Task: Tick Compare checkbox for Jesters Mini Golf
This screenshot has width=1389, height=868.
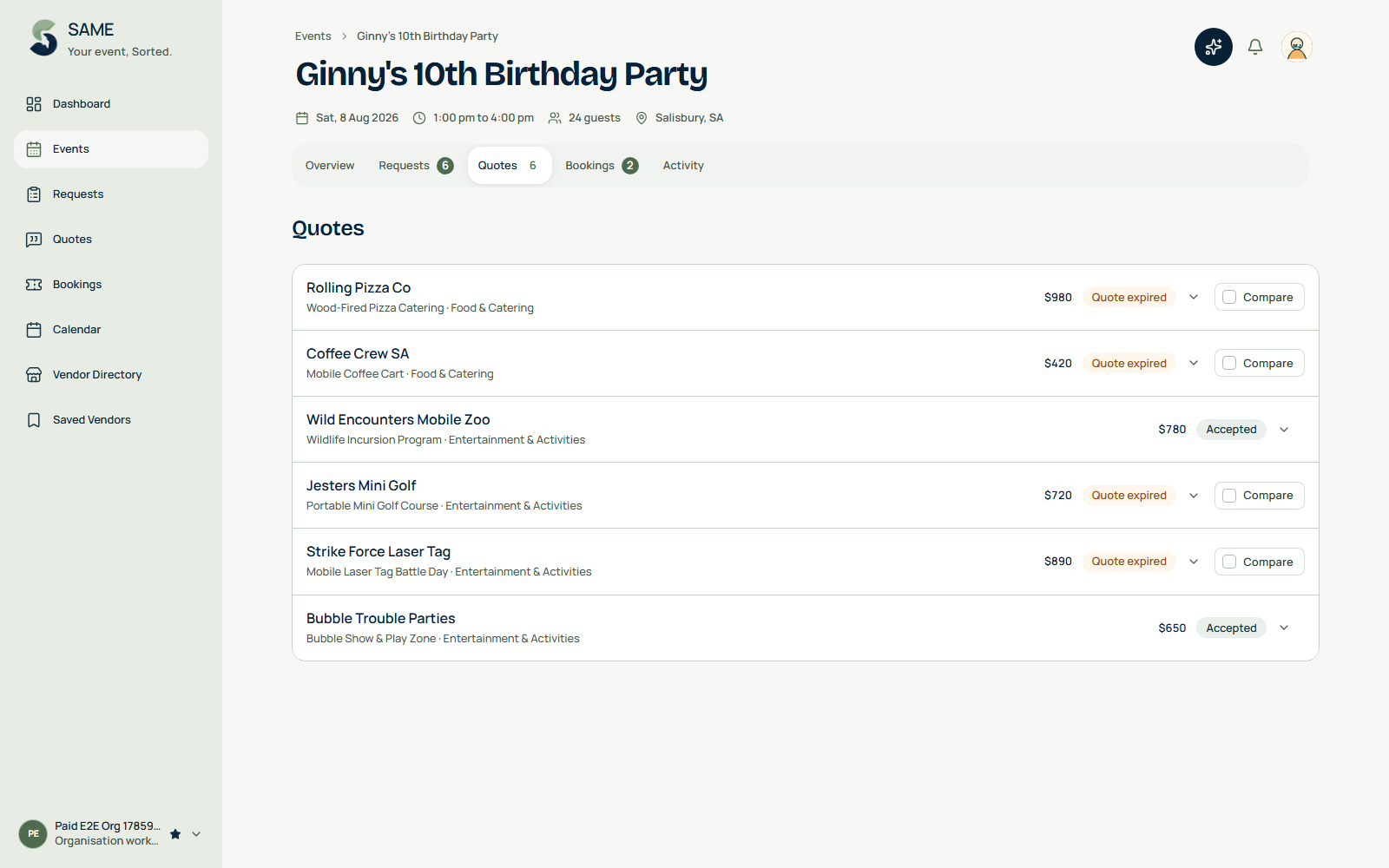Action: 1229,496
